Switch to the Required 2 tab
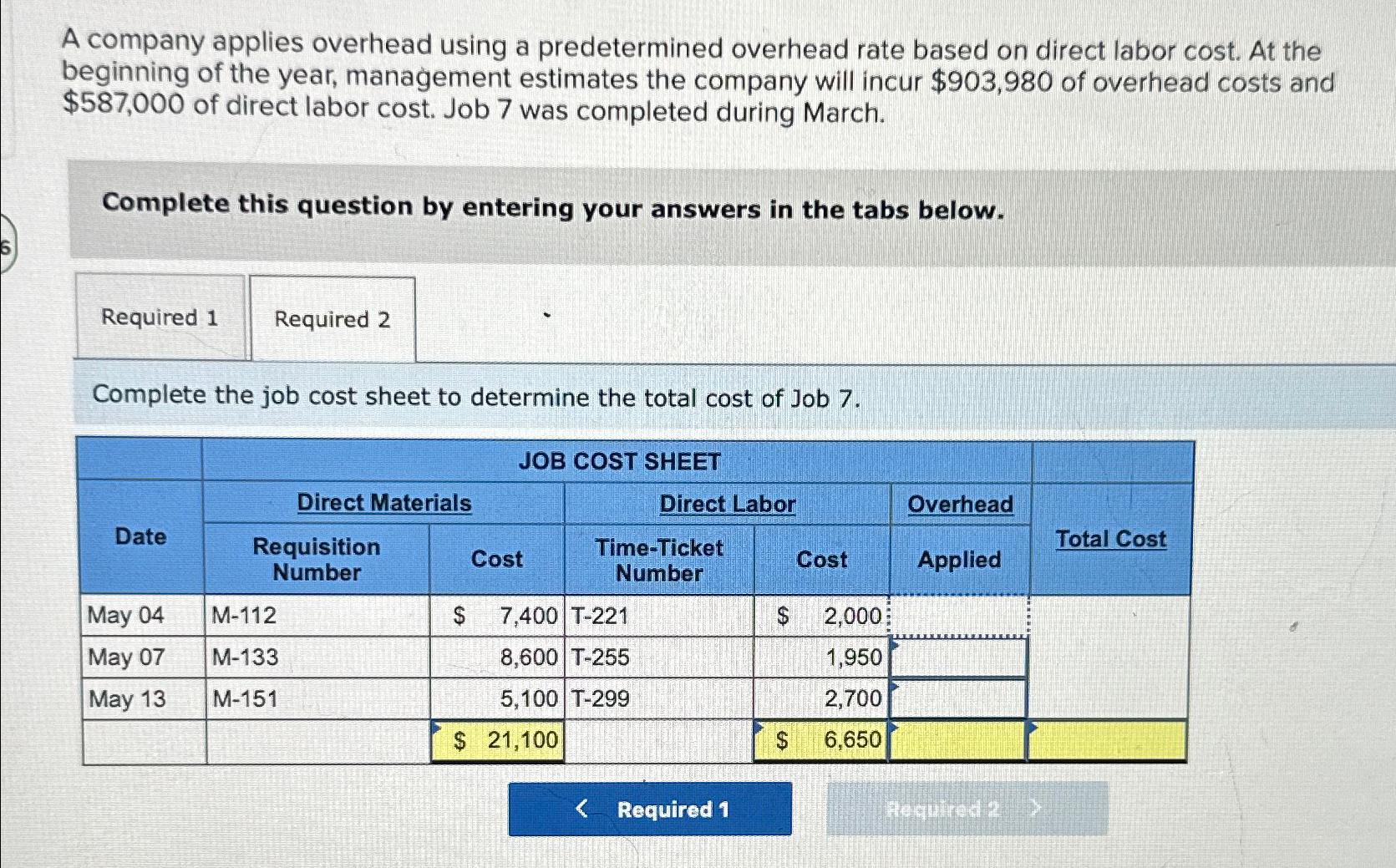1396x868 pixels. click(333, 320)
